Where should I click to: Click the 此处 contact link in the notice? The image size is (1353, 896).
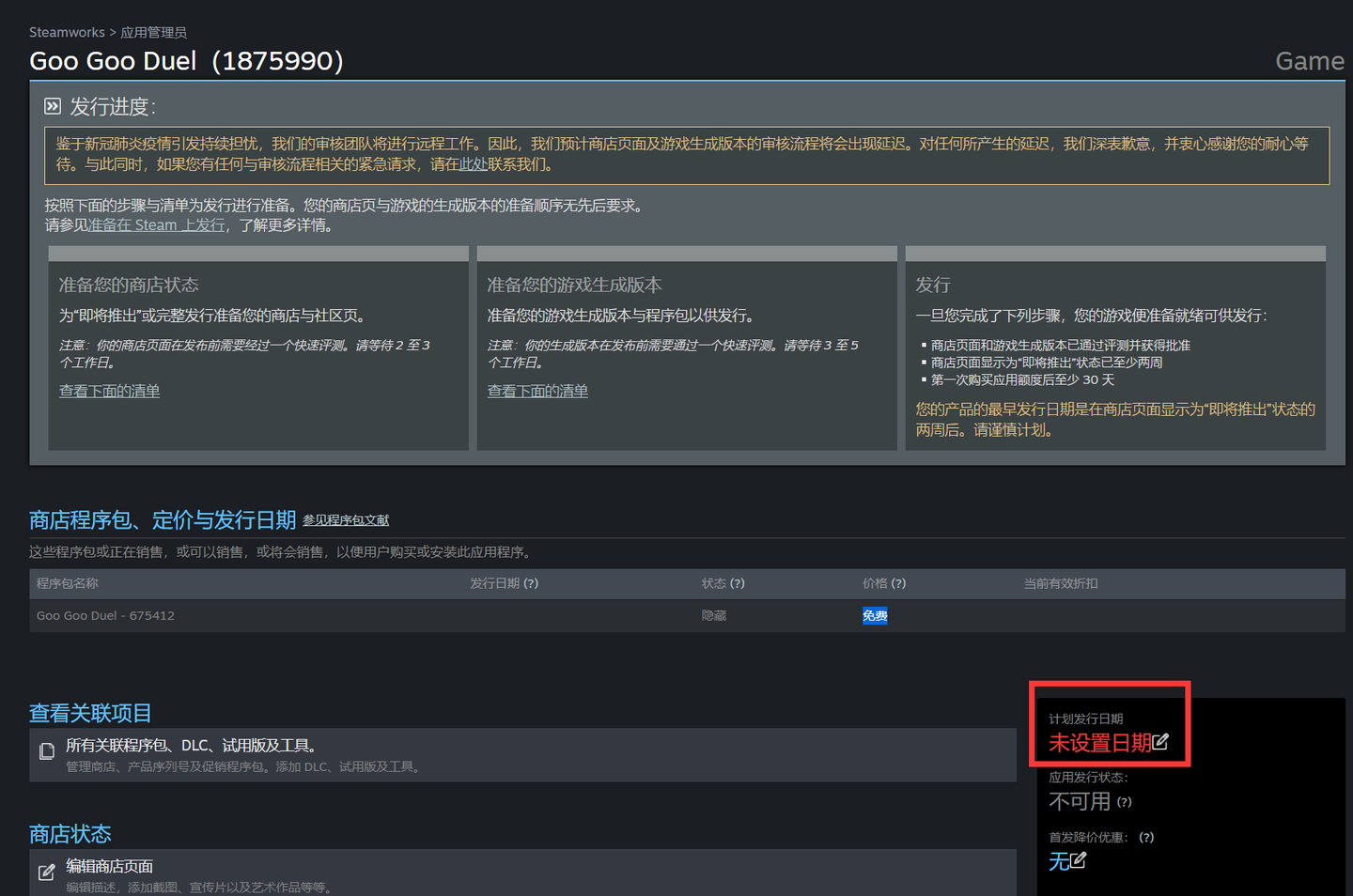[x=473, y=164]
